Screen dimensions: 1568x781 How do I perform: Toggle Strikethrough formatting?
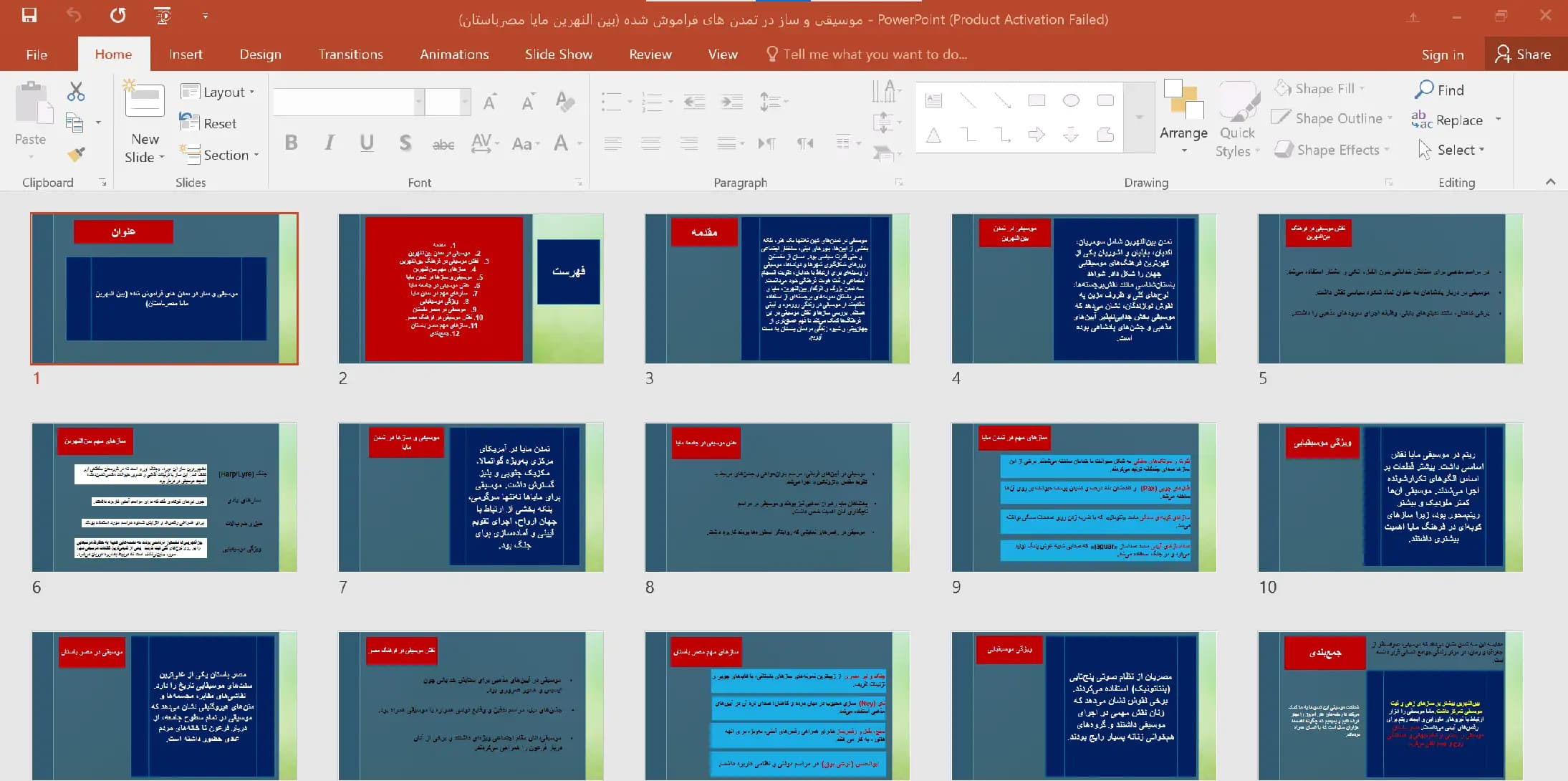click(443, 144)
